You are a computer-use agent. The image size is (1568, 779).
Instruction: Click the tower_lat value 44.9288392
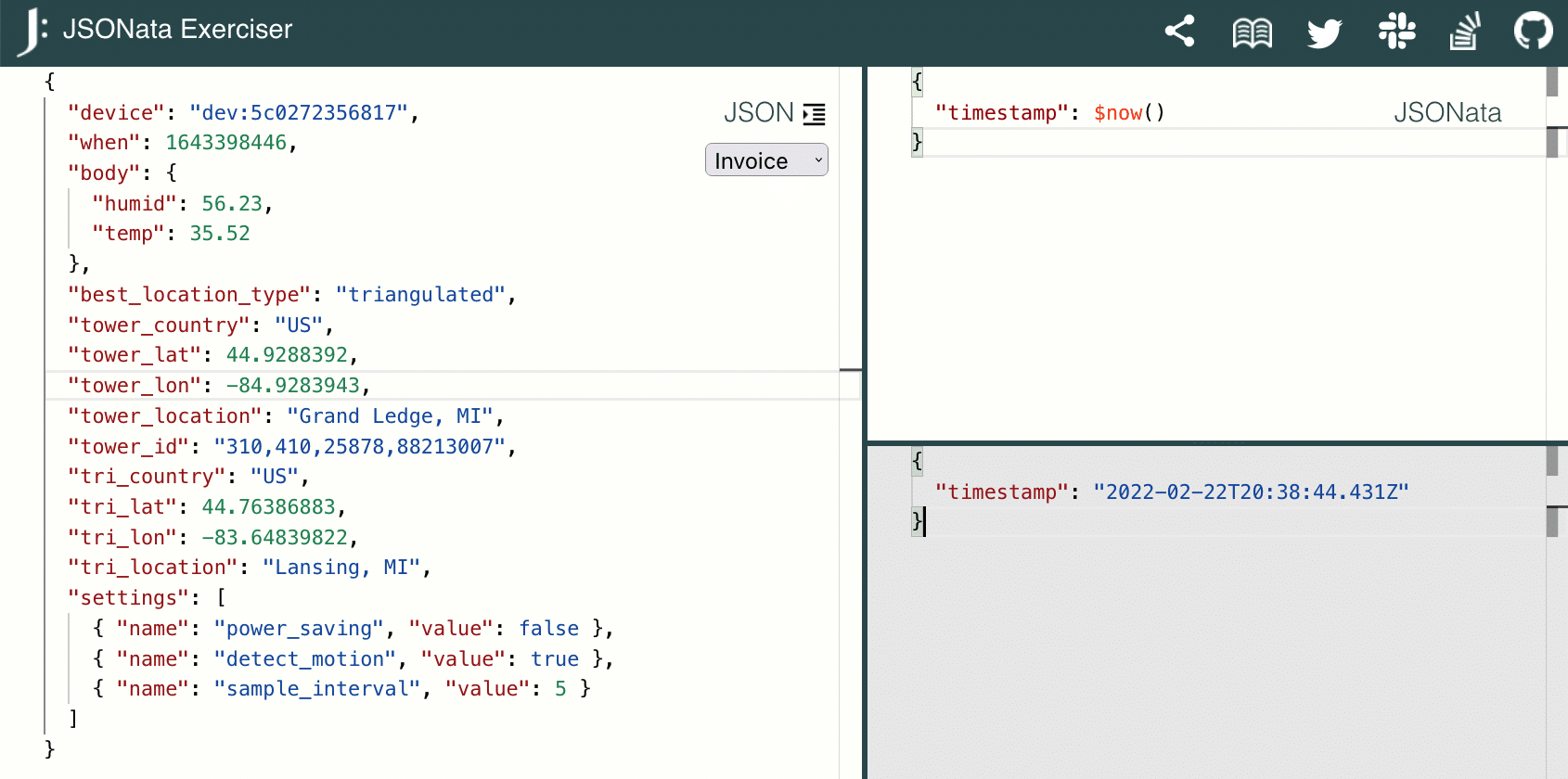click(287, 355)
